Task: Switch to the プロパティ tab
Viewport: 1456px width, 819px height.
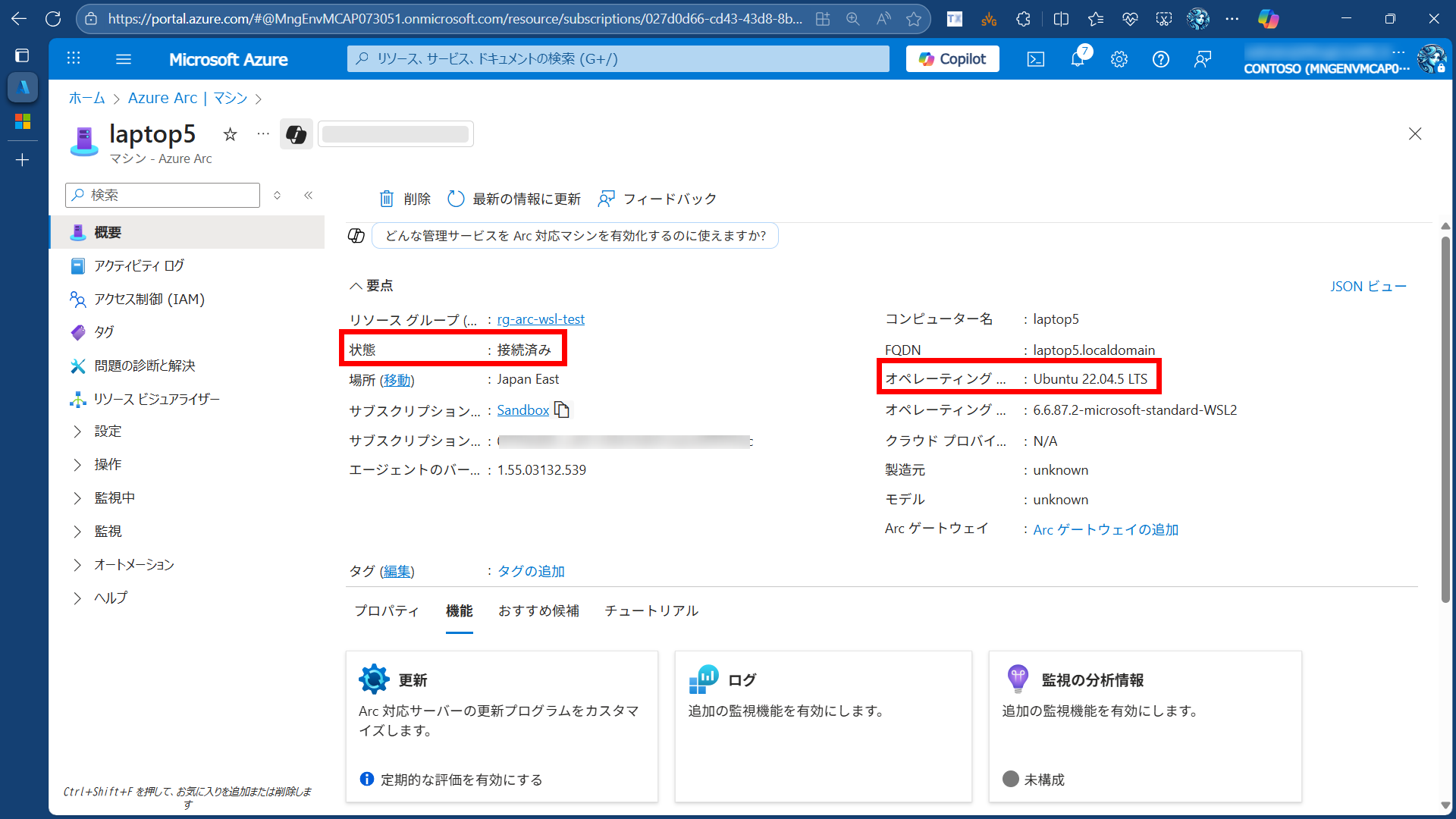Action: click(387, 610)
